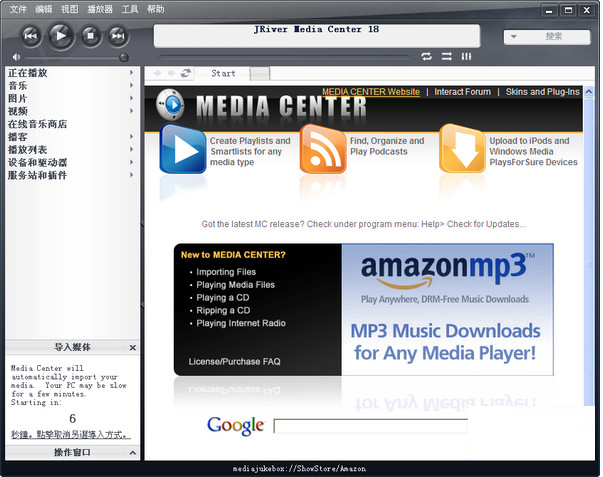Toggle repeat mode icon
This screenshot has width=603, height=477.
click(426, 57)
